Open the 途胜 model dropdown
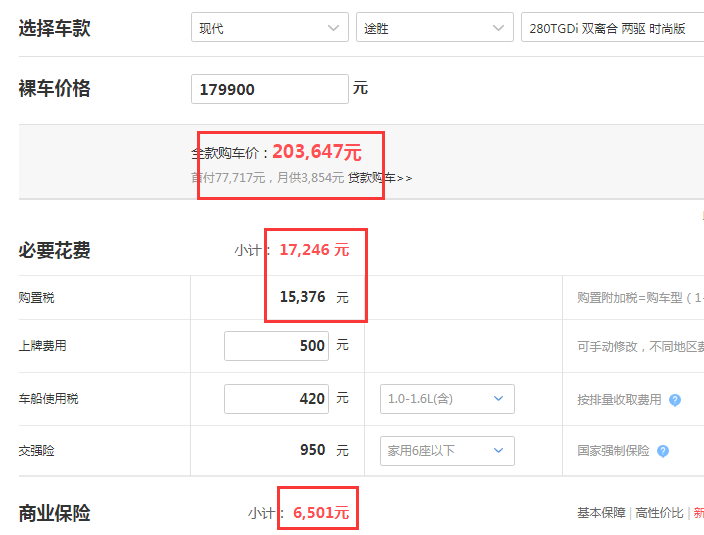The width and height of the screenshot is (704, 535). [x=435, y=28]
